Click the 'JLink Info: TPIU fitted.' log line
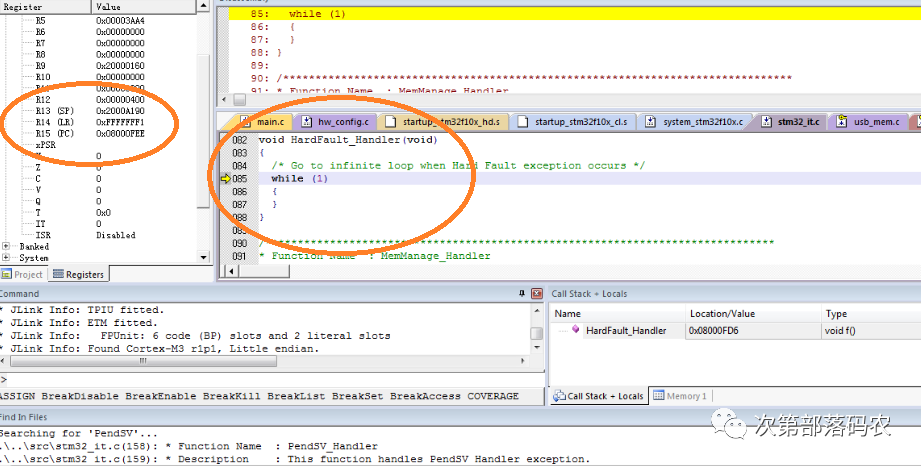Screen dimensions: 921x466 pyautogui.click(x=82, y=310)
